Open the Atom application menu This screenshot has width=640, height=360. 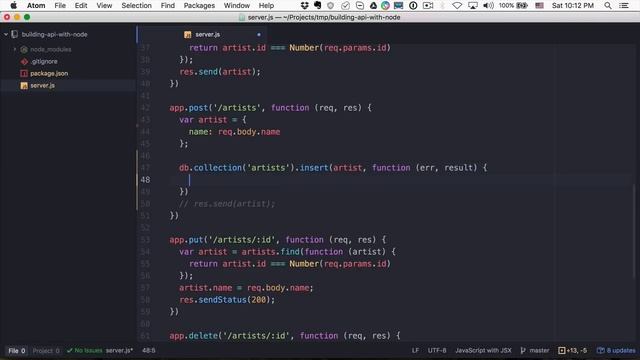click(36, 6)
